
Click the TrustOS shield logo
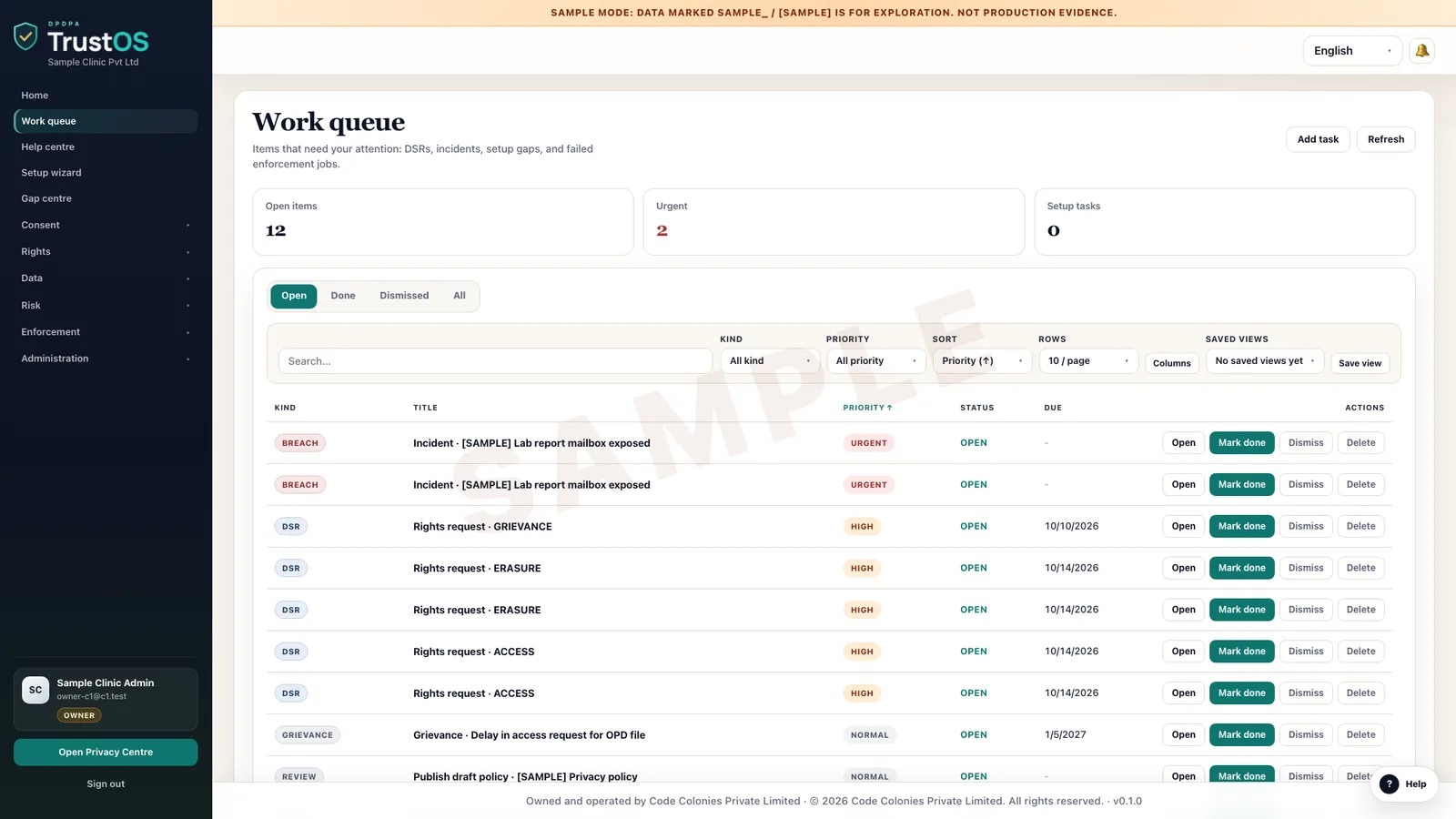pos(25,36)
